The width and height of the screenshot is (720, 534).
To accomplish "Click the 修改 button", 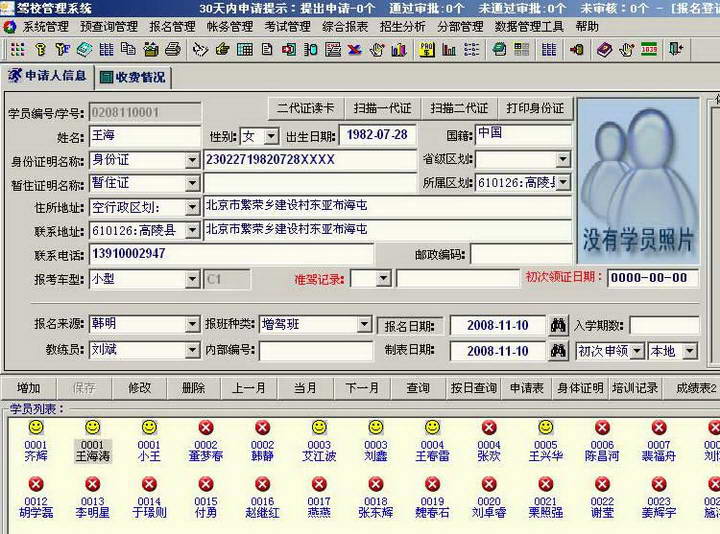I will (x=139, y=388).
